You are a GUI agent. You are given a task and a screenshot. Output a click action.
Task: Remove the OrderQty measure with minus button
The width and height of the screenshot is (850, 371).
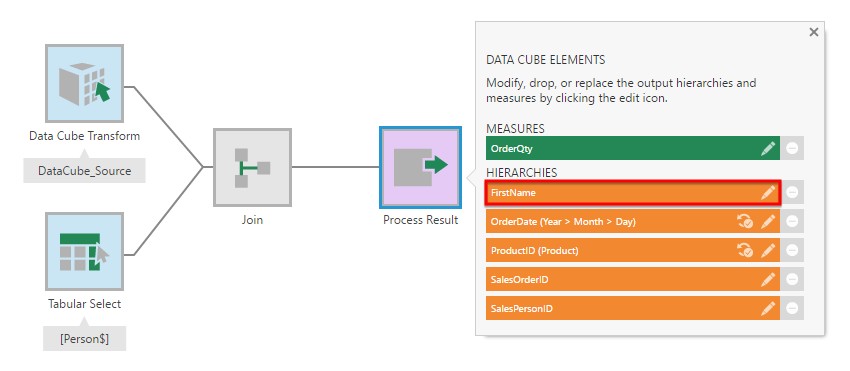tap(792, 148)
